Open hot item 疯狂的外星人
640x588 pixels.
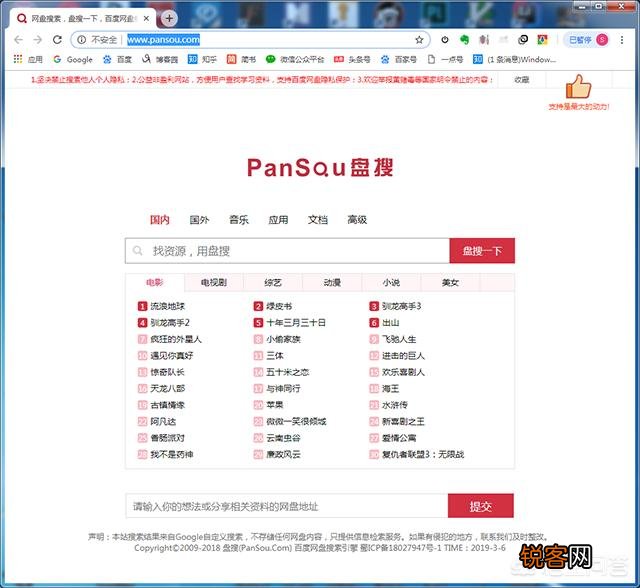click(x=176, y=339)
